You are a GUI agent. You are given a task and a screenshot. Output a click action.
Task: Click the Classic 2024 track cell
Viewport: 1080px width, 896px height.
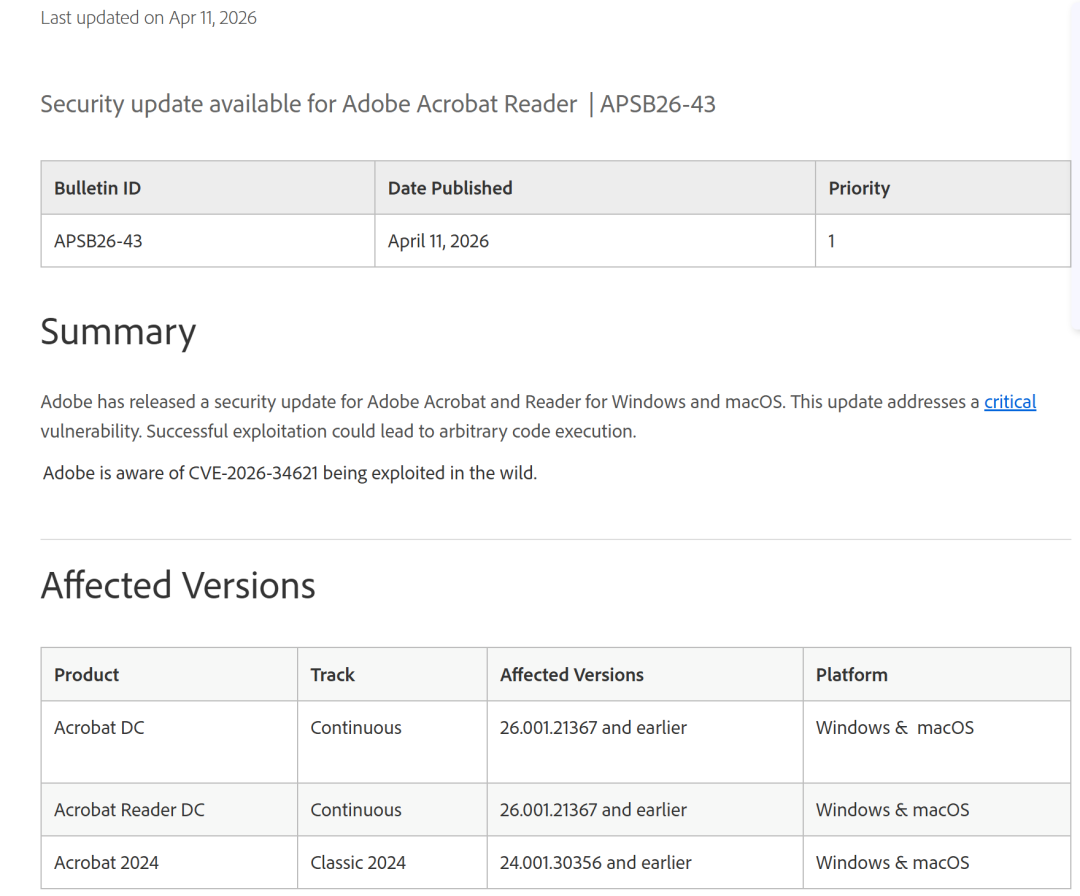click(358, 863)
